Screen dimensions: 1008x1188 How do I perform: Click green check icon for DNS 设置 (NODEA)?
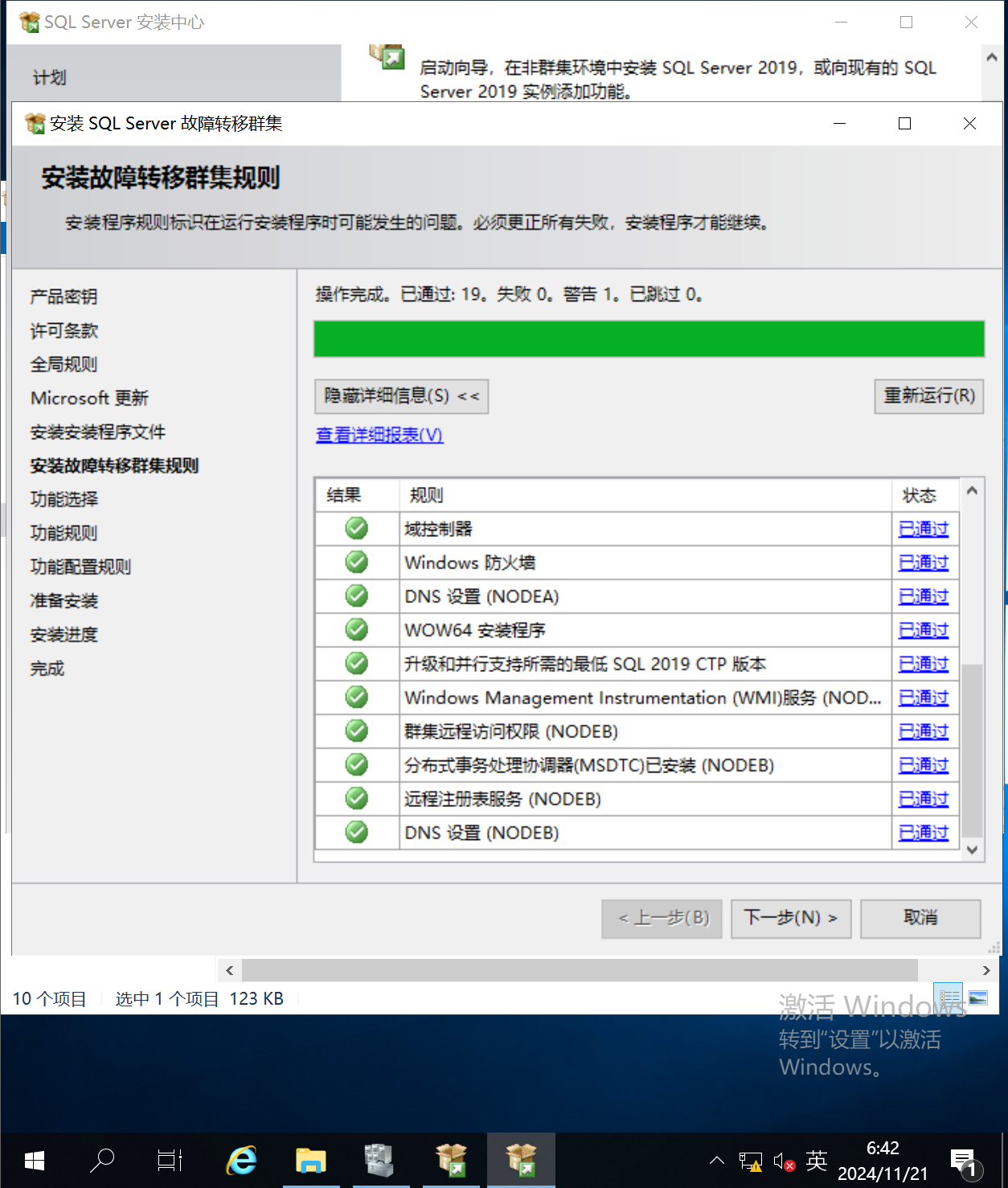[356, 596]
